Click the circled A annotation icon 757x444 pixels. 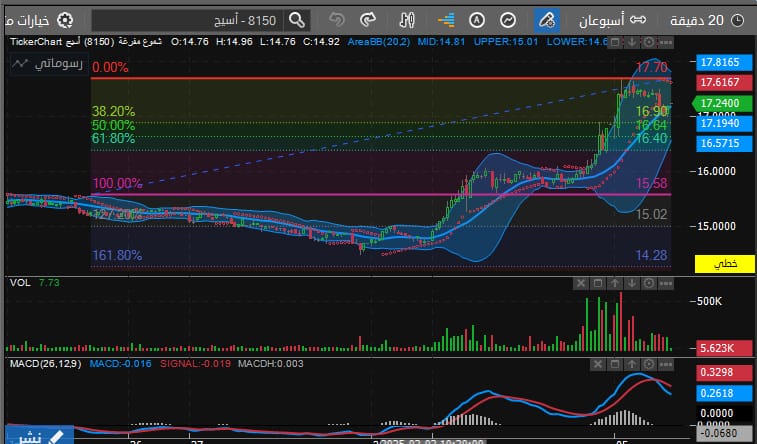point(477,19)
